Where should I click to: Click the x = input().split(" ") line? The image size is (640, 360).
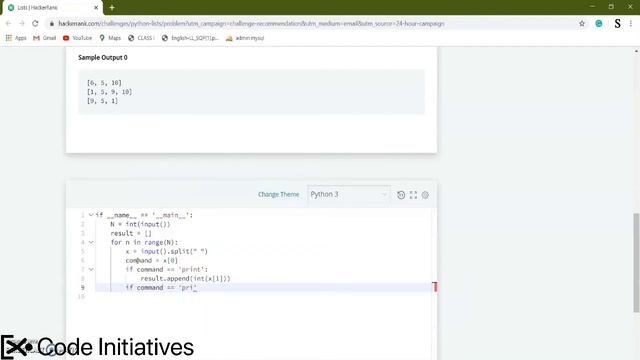click(x=167, y=251)
